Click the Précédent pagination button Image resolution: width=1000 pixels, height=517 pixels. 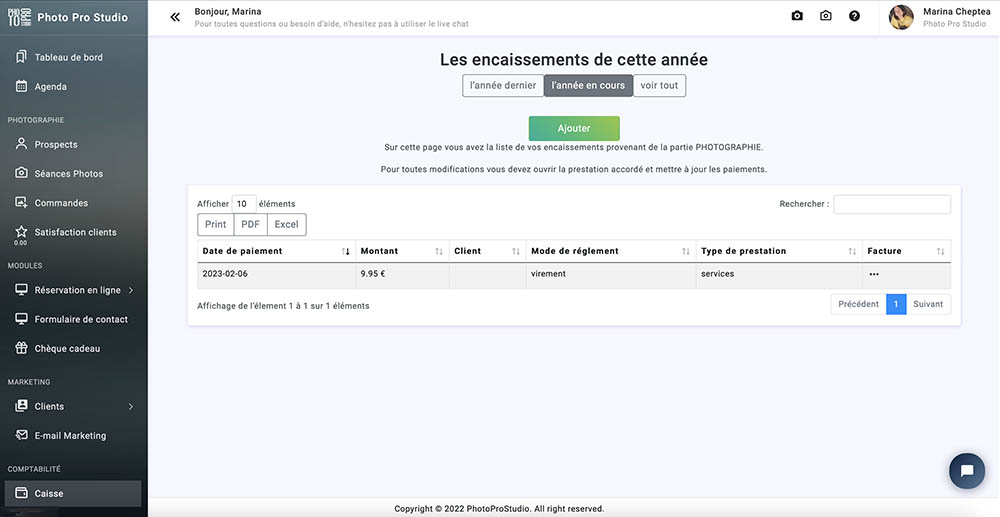858,304
